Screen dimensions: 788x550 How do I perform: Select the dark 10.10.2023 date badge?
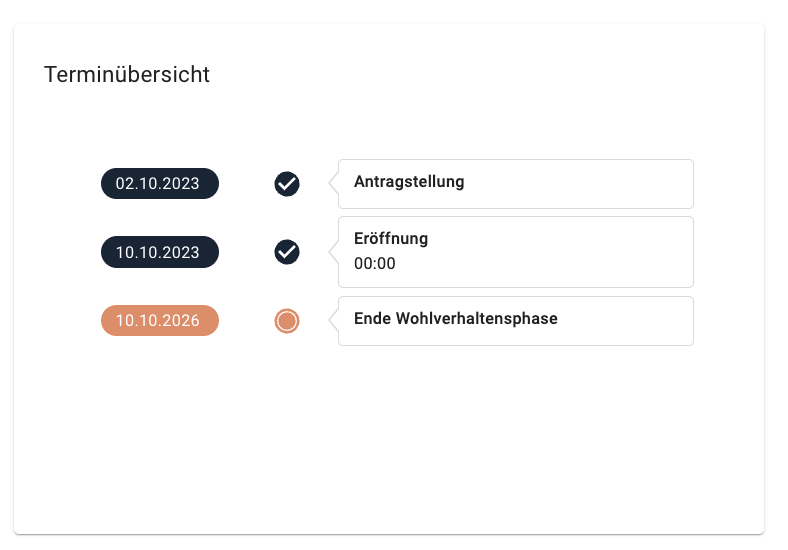click(160, 252)
